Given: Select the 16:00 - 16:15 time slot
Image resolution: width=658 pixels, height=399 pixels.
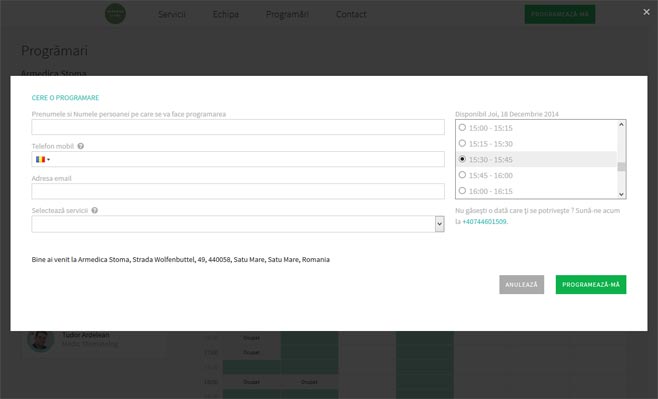Looking at the screenshot, I should [x=462, y=190].
